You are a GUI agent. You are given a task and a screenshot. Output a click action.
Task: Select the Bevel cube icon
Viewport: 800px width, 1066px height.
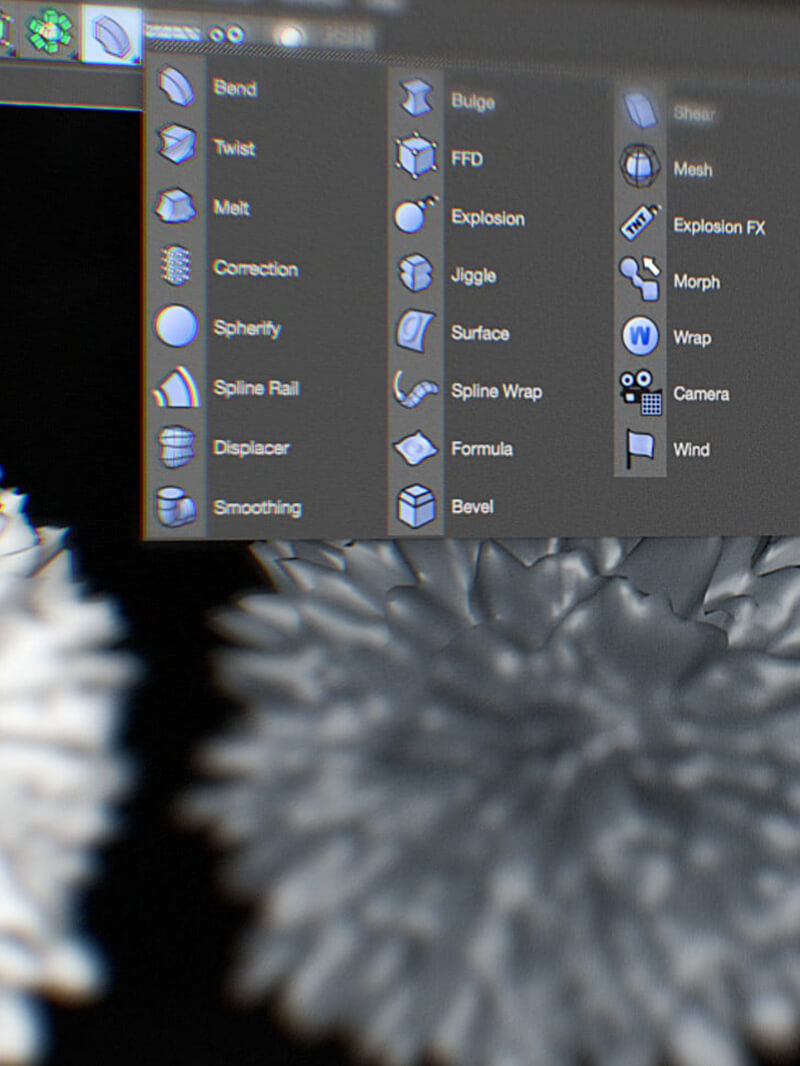(x=415, y=506)
